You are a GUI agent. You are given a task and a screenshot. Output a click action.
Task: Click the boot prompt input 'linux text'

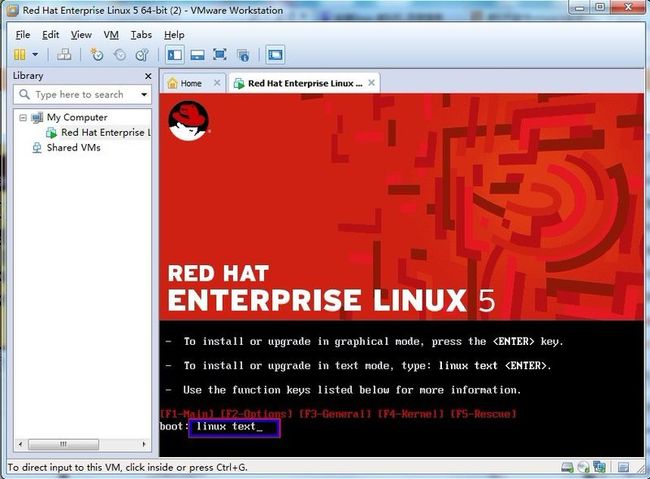pyautogui.click(x=235, y=427)
